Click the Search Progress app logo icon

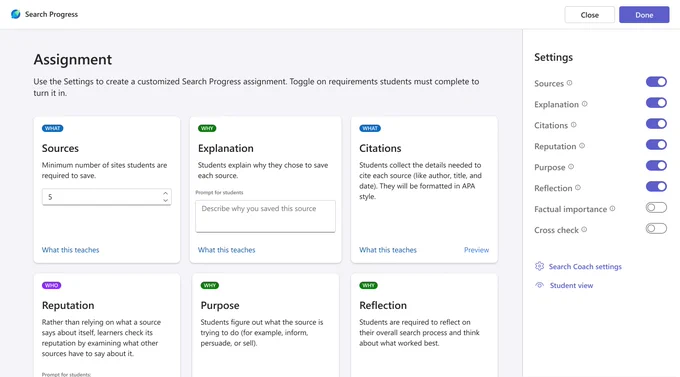(x=16, y=14)
